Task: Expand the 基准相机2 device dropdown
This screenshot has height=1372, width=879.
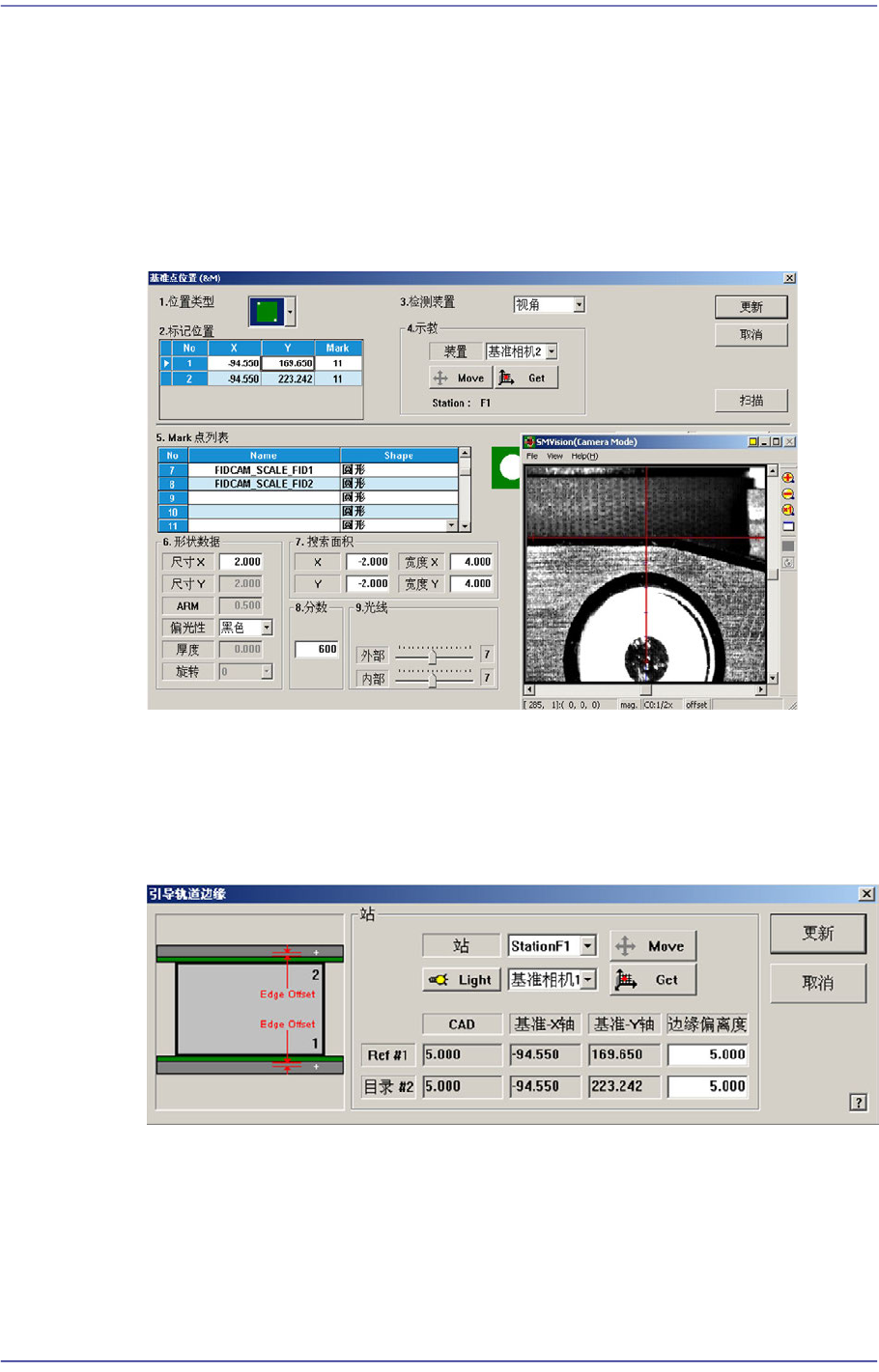Action: click(x=552, y=352)
